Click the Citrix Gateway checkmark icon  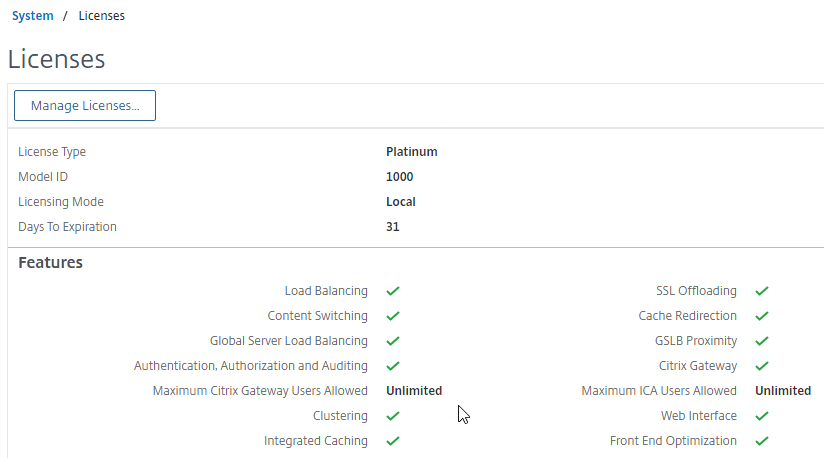click(x=762, y=366)
